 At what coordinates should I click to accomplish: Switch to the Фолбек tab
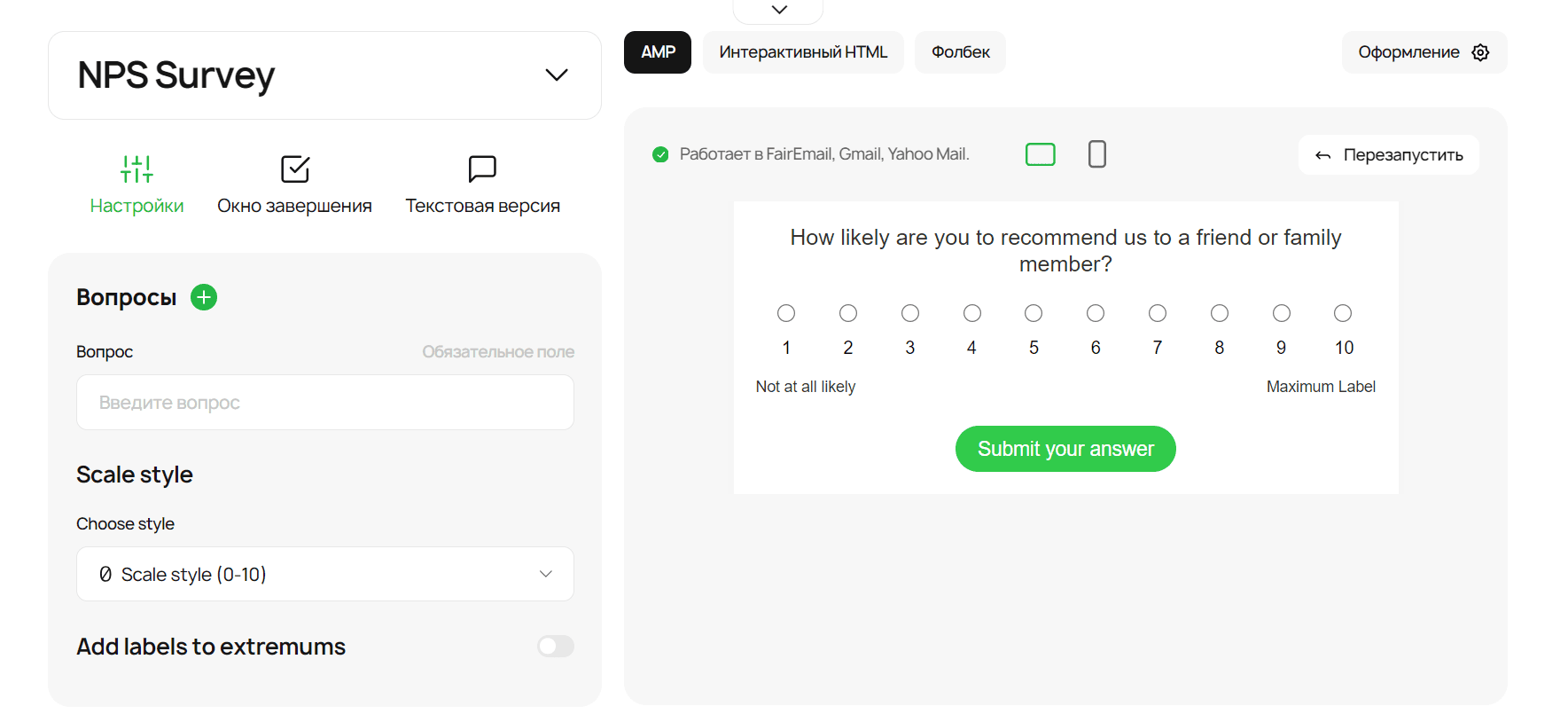(960, 52)
